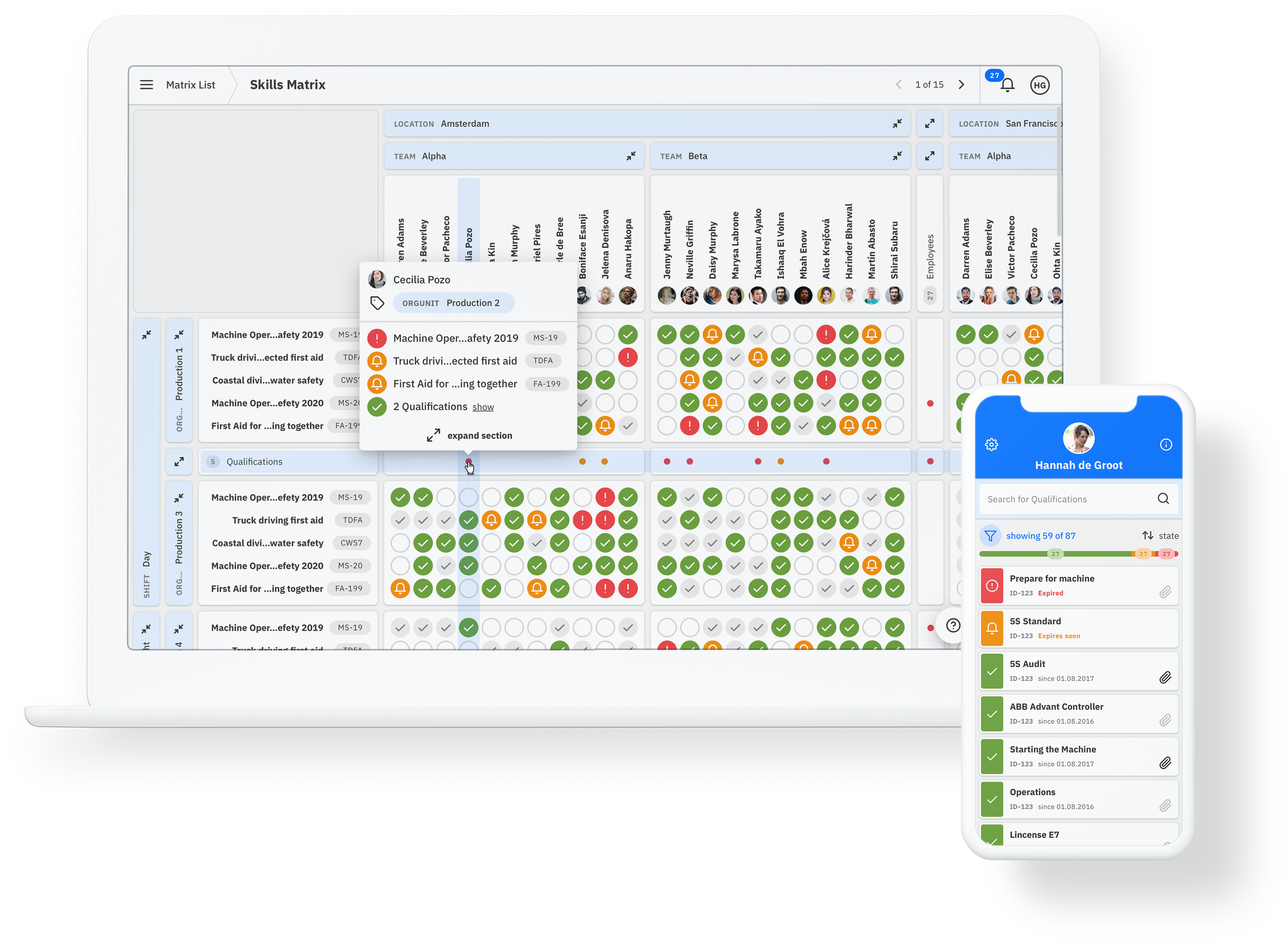Click orange bell for First Aid for ...ing together in popup
The image size is (1288, 943).
pos(377,384)
